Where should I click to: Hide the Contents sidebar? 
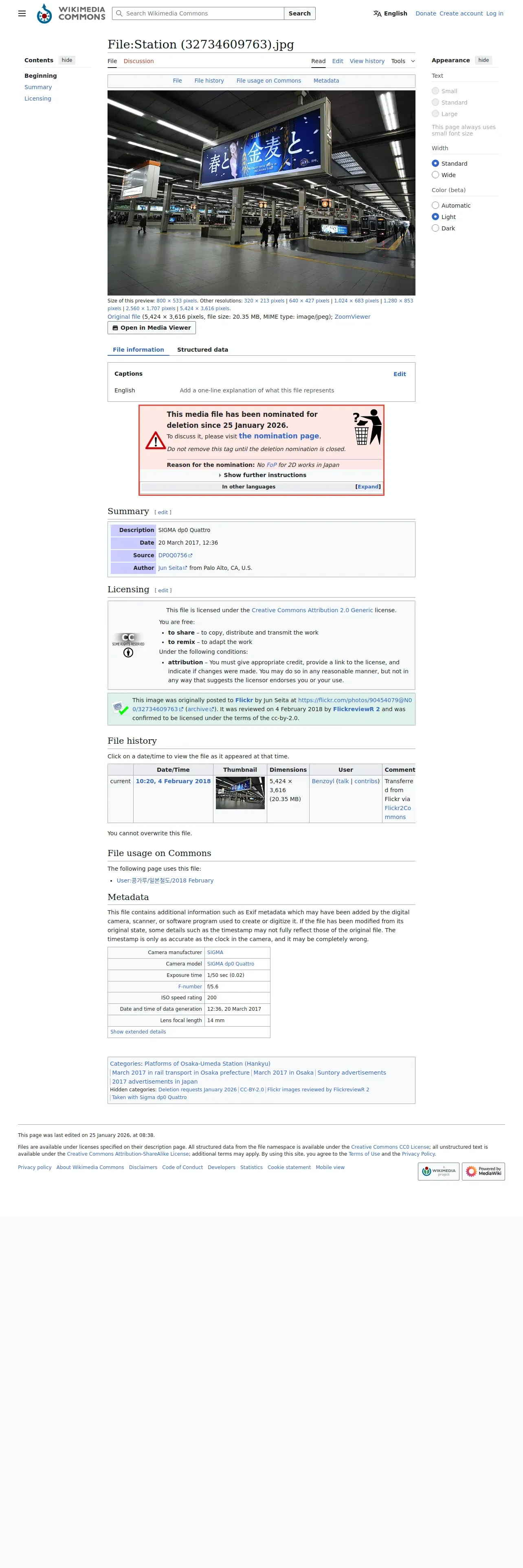pos(67,60)
